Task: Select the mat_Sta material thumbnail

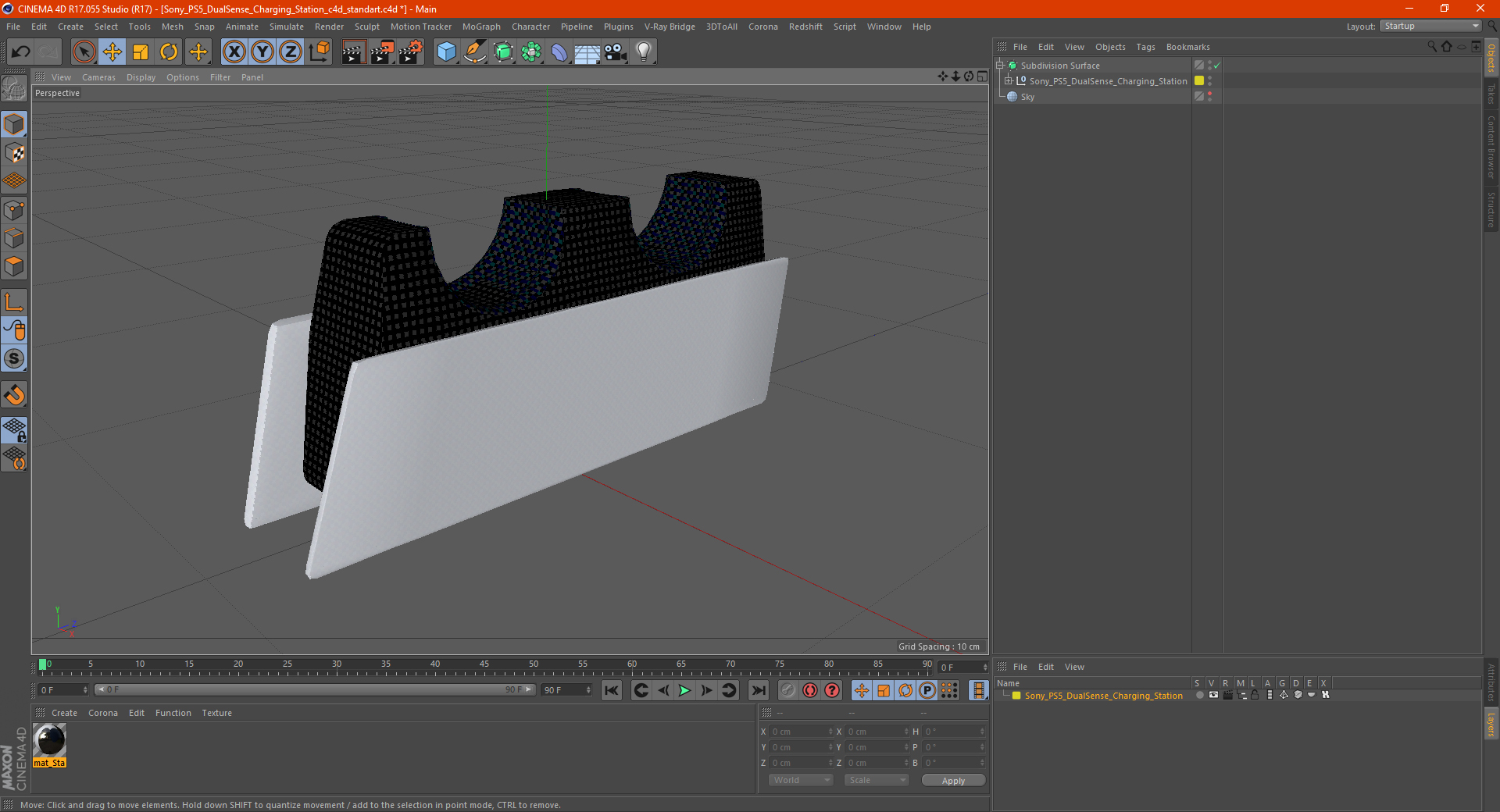Action: click(50, 741)
